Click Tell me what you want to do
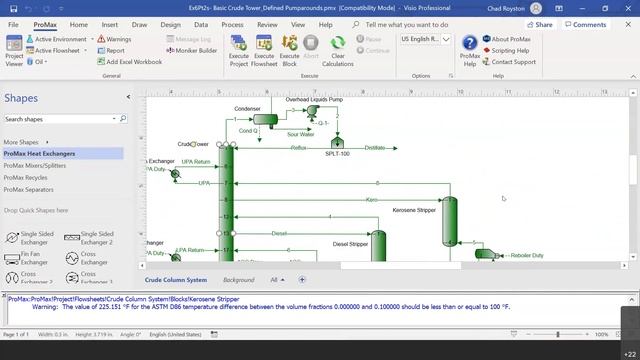 [x=407, y=25]
